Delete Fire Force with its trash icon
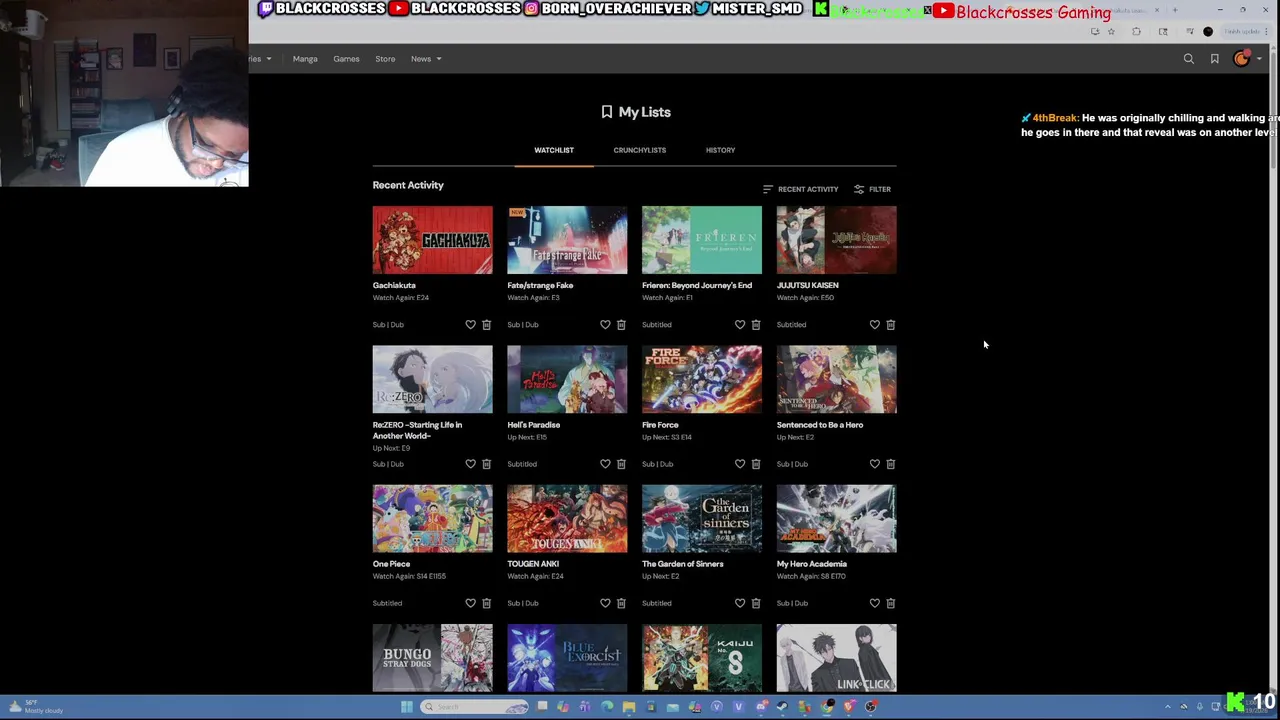1280x720 pixels. click(x=756, y=464)
